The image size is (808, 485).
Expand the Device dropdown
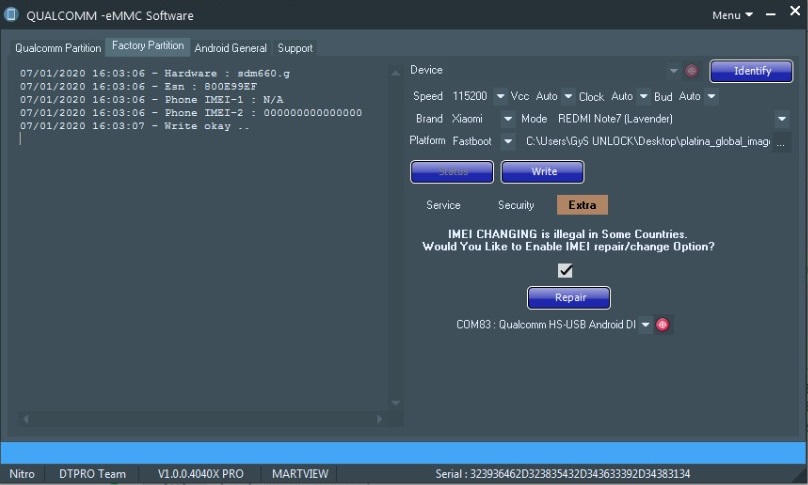click(673, 71)
